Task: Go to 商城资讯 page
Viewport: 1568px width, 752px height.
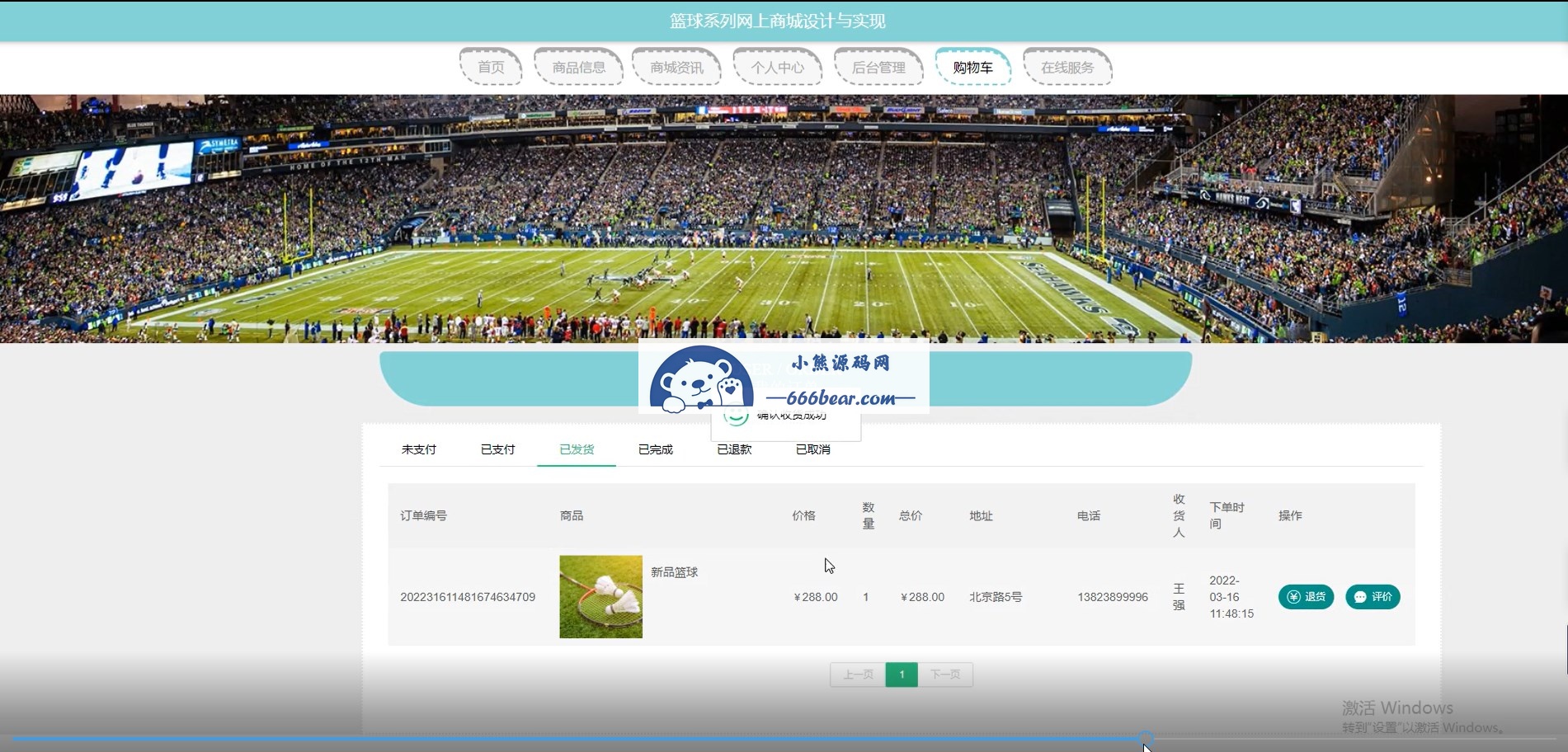Action: click(676, 67)
